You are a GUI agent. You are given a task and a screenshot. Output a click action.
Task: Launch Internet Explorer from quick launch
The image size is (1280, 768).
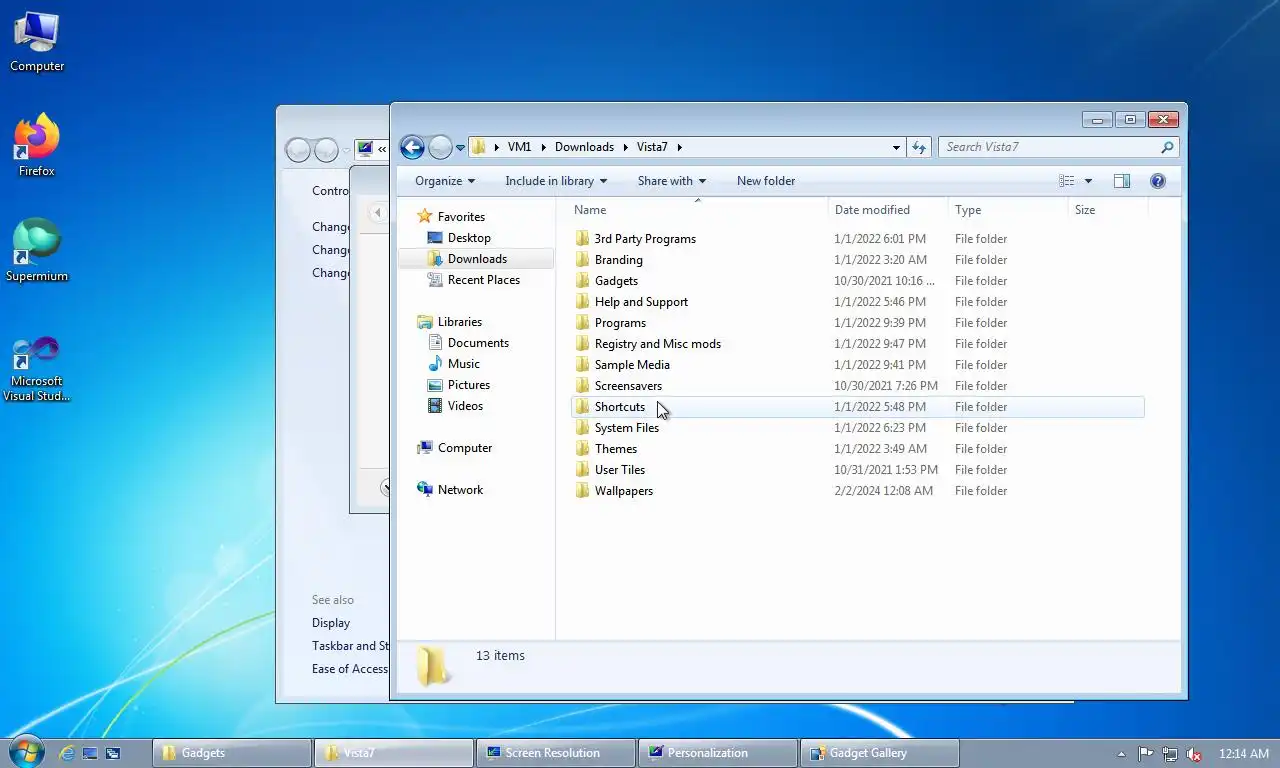pos(68,753)
